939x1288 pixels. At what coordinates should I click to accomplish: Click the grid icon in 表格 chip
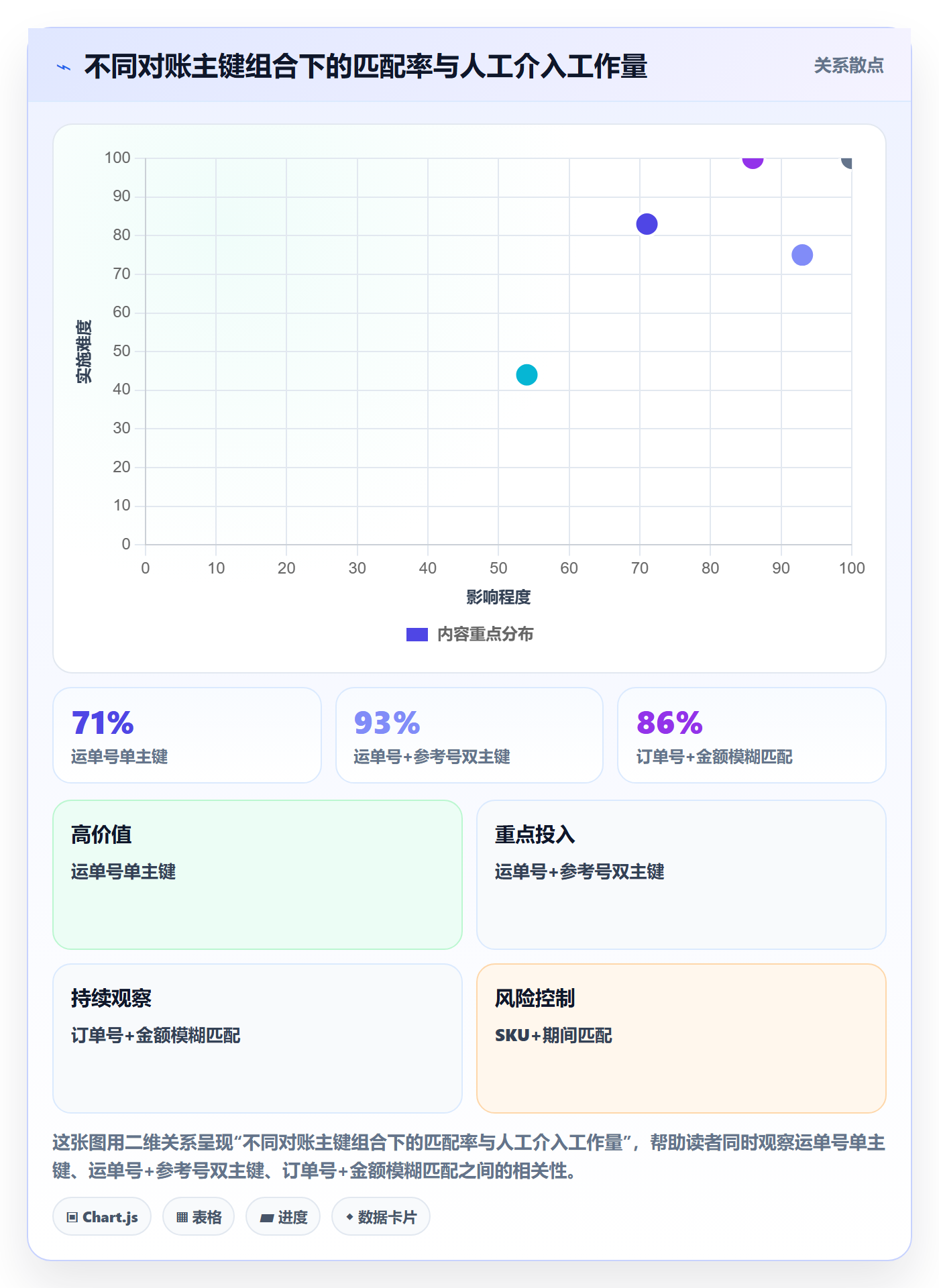[x=182, y=1218]
